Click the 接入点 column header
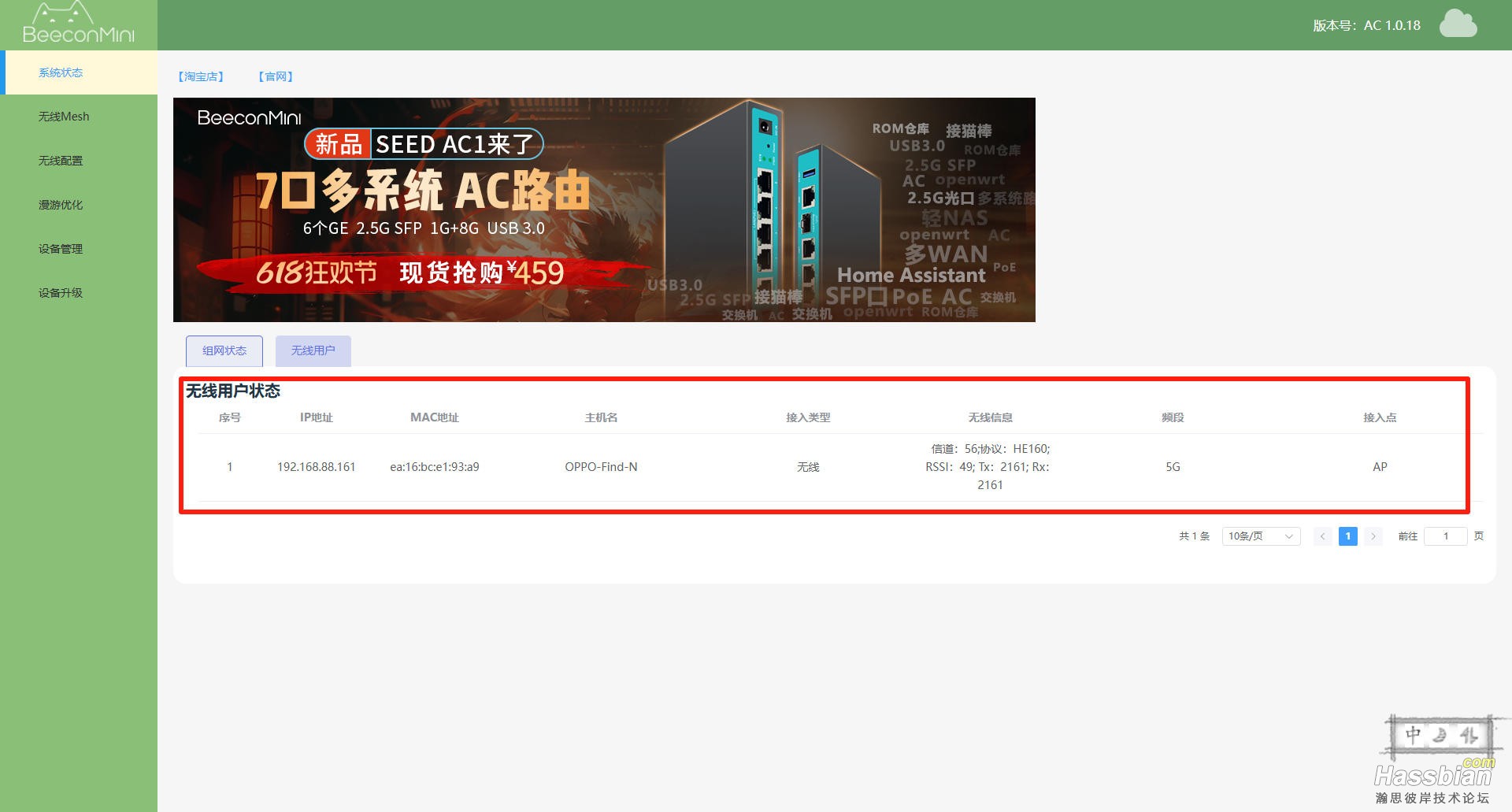The width and height of the screenshot is (1512, 812). pos(1380,417)
